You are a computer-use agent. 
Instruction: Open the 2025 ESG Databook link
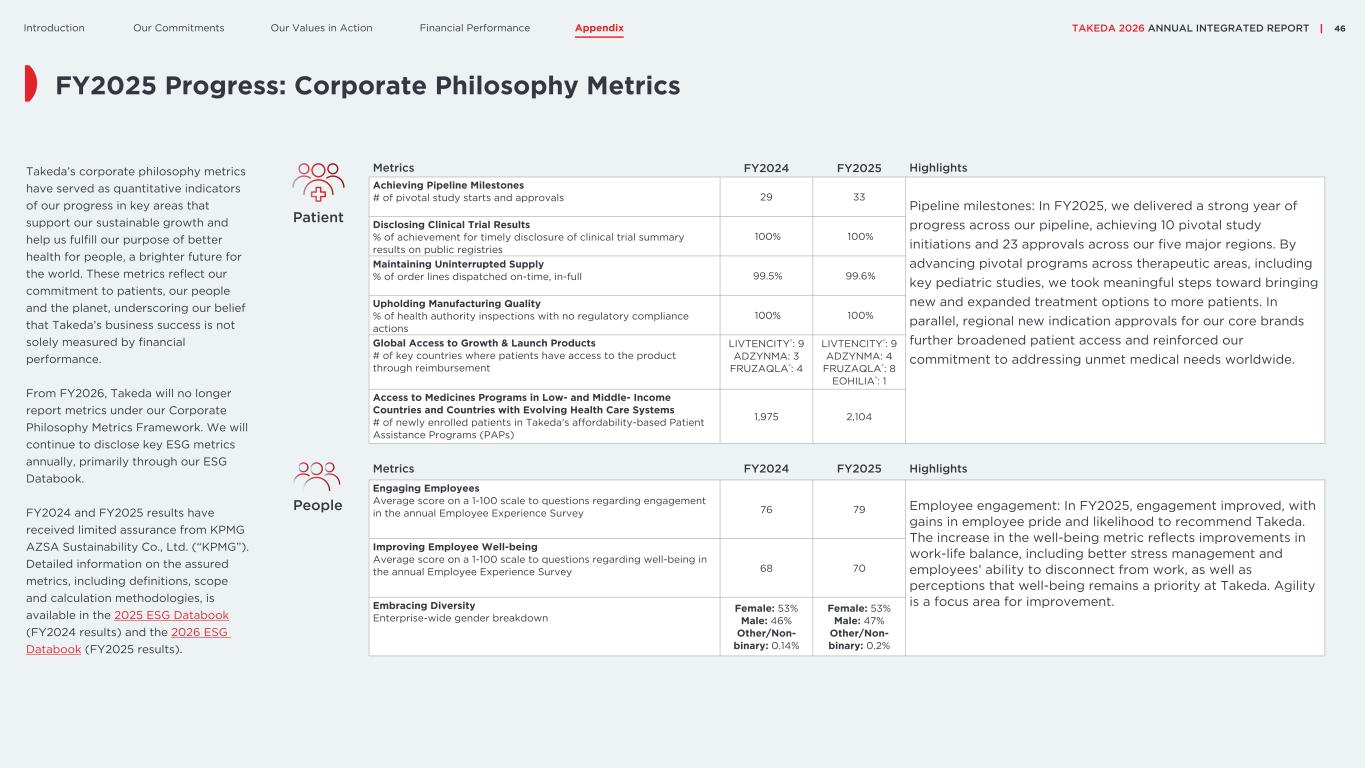coord(171,615)
